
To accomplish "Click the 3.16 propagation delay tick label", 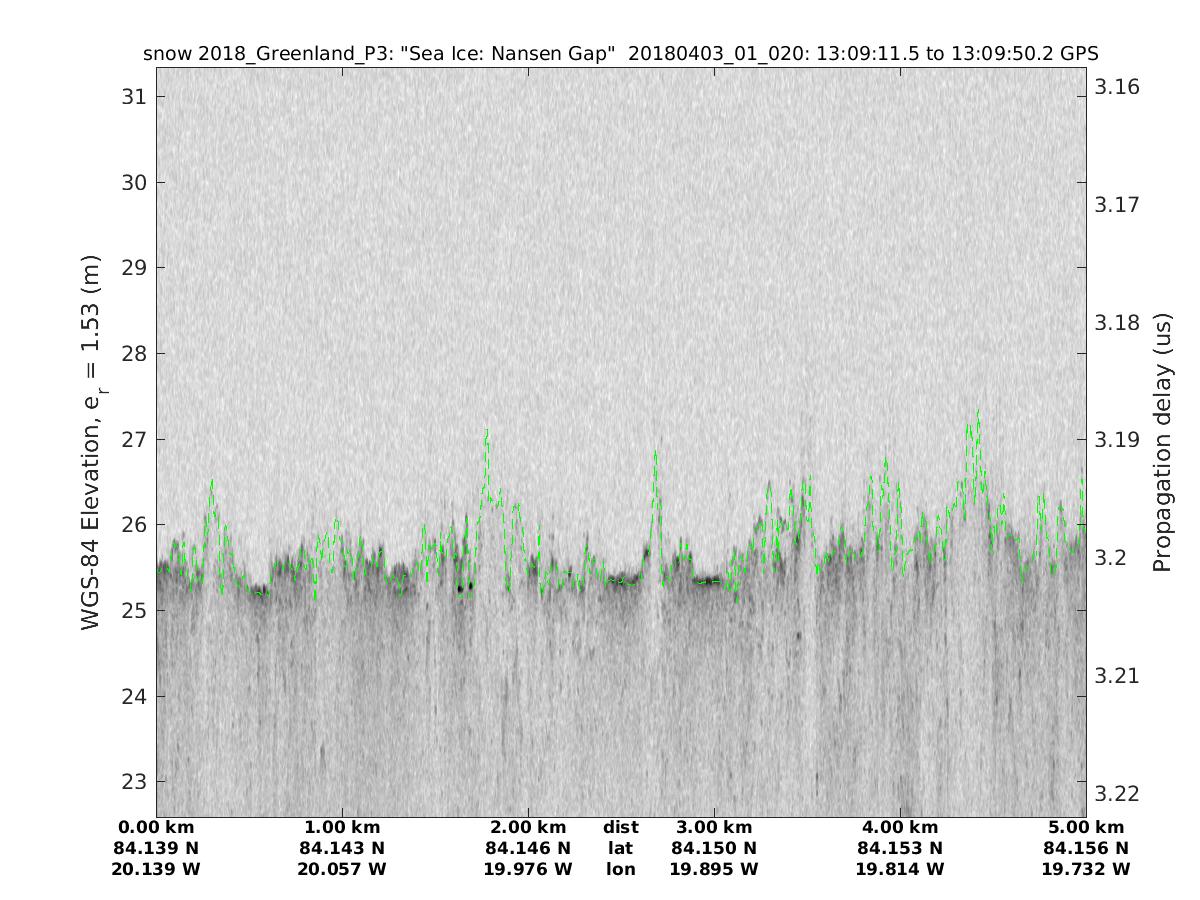I will [1116, 87].
